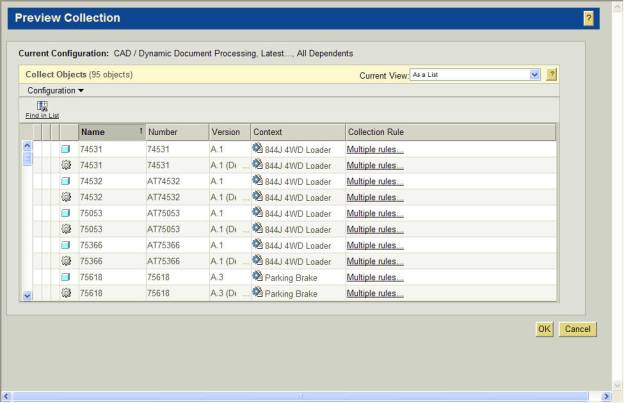
Task: Click the table's scroll-down arrow
Action: (27, 296)
